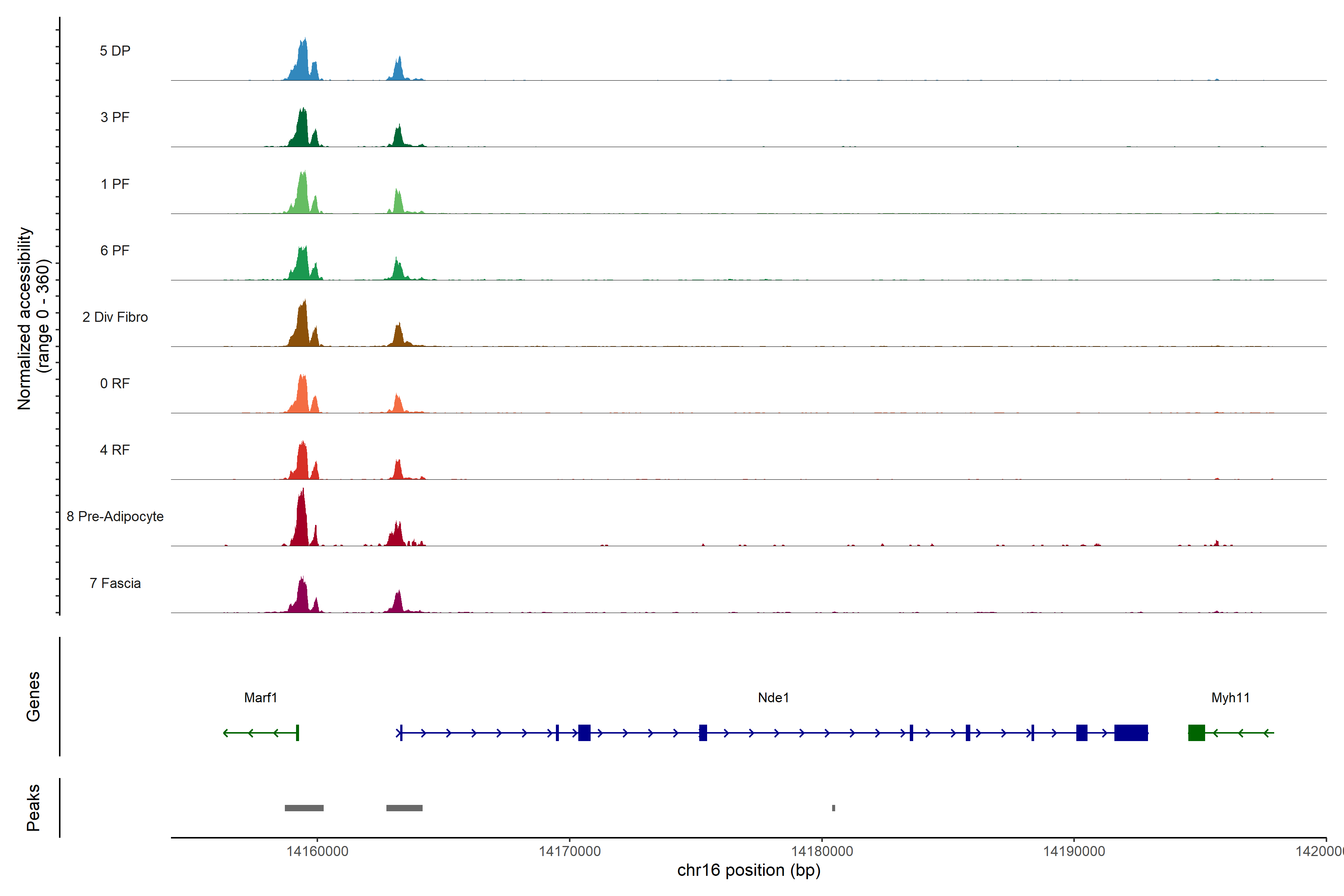1344x896 pixels.
Task: Click the second gray peak bar
Action: (x=404, y=808)
